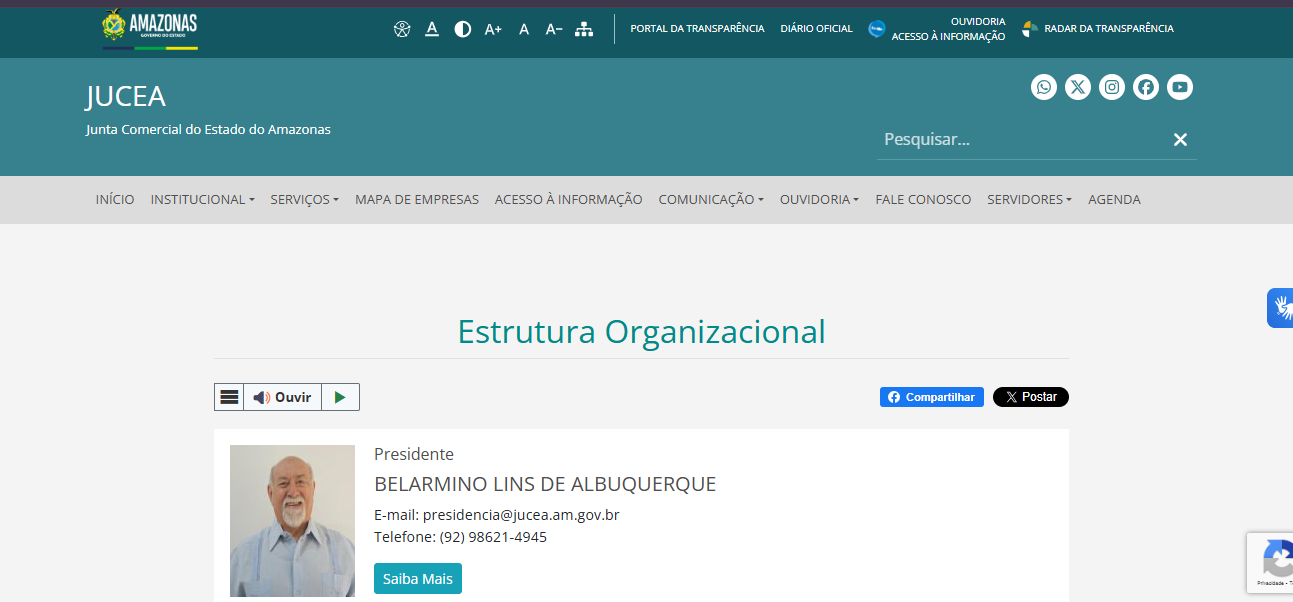Open the accessibility wheel icon

[402, 29]
